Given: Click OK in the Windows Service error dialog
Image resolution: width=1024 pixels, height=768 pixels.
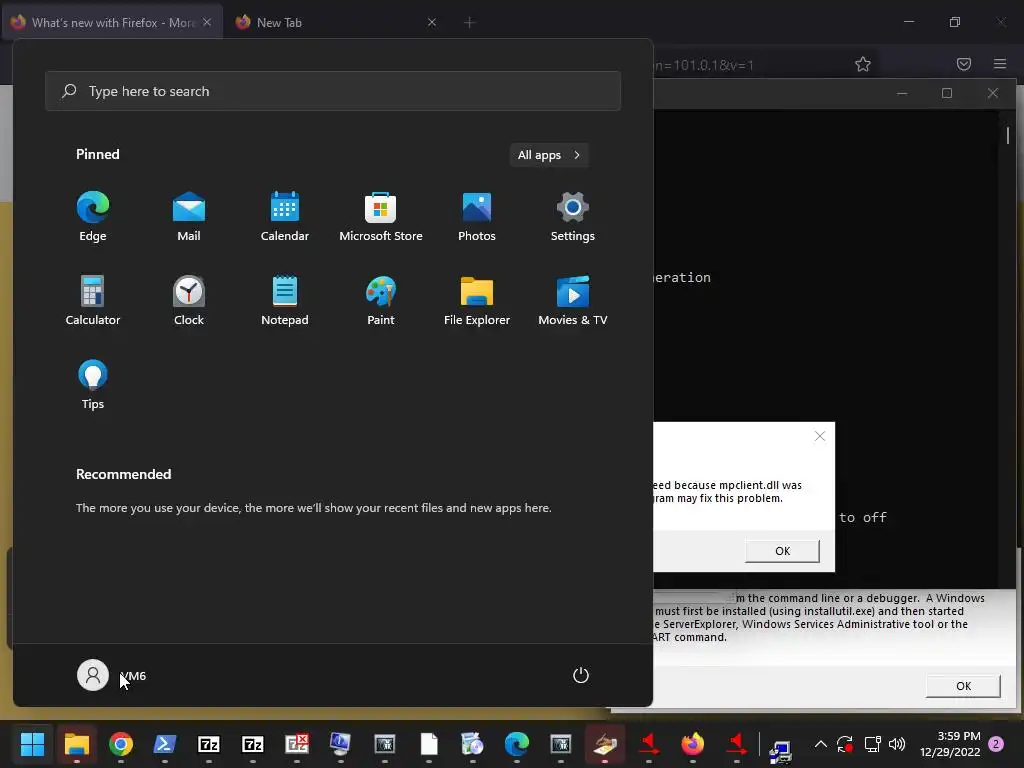Looking at the screenshot, I should click(x=963, y=686).
